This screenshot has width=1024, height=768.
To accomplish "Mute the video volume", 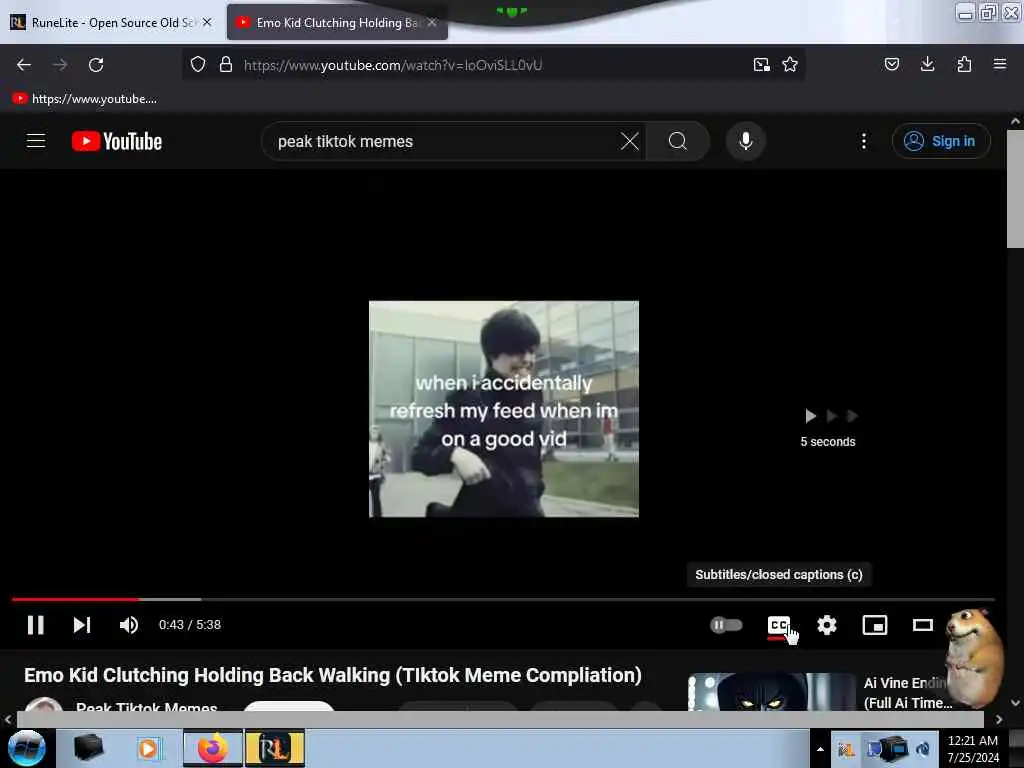I will 129,625.
